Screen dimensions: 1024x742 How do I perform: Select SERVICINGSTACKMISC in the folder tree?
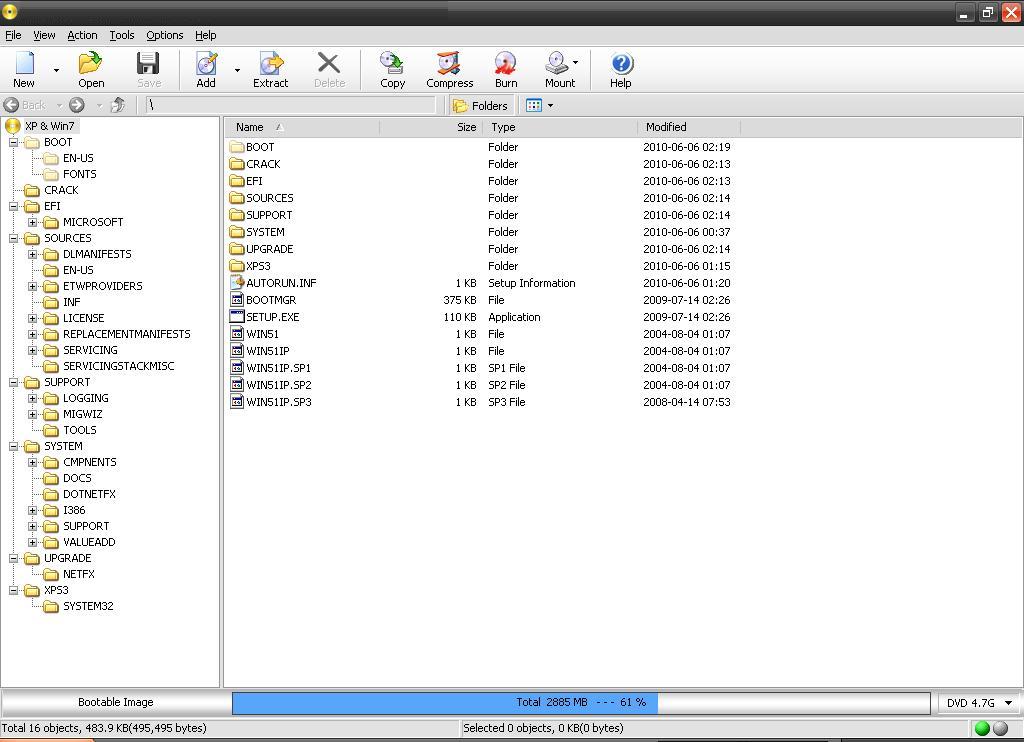[119, 366]
